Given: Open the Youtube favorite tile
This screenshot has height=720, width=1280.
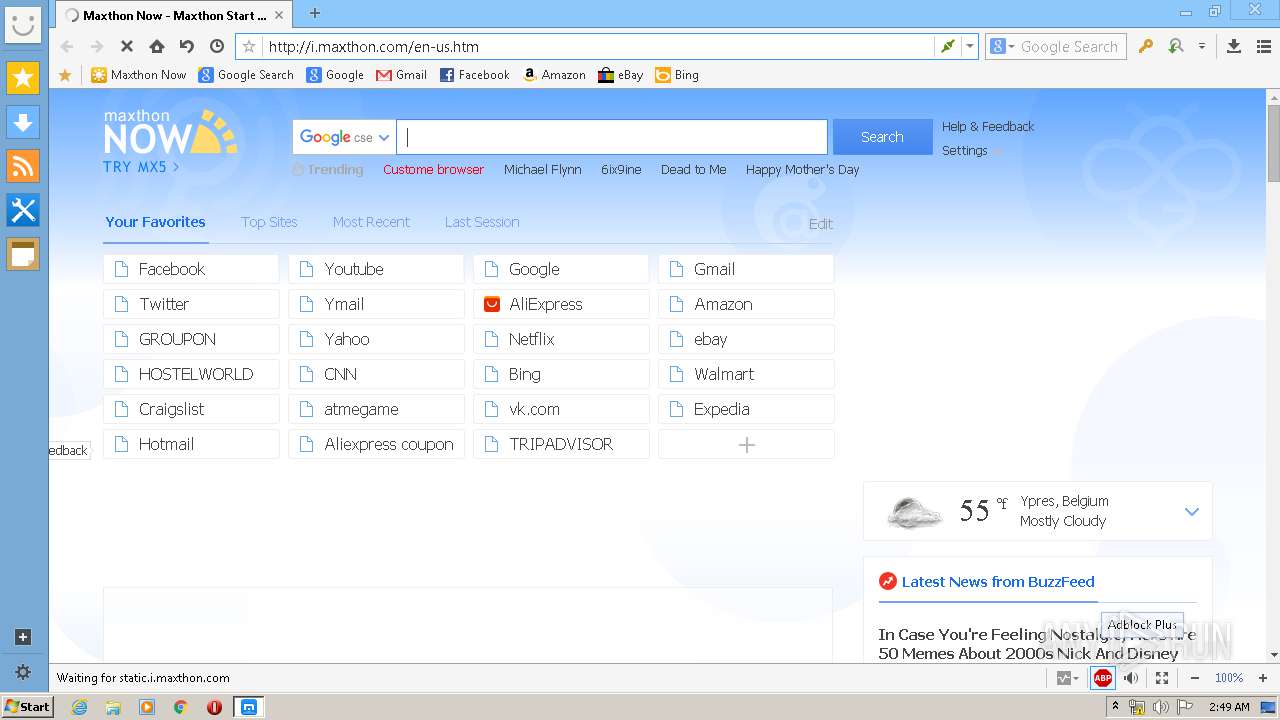Looking at the screenshot, I should click(x=376, y=269).
